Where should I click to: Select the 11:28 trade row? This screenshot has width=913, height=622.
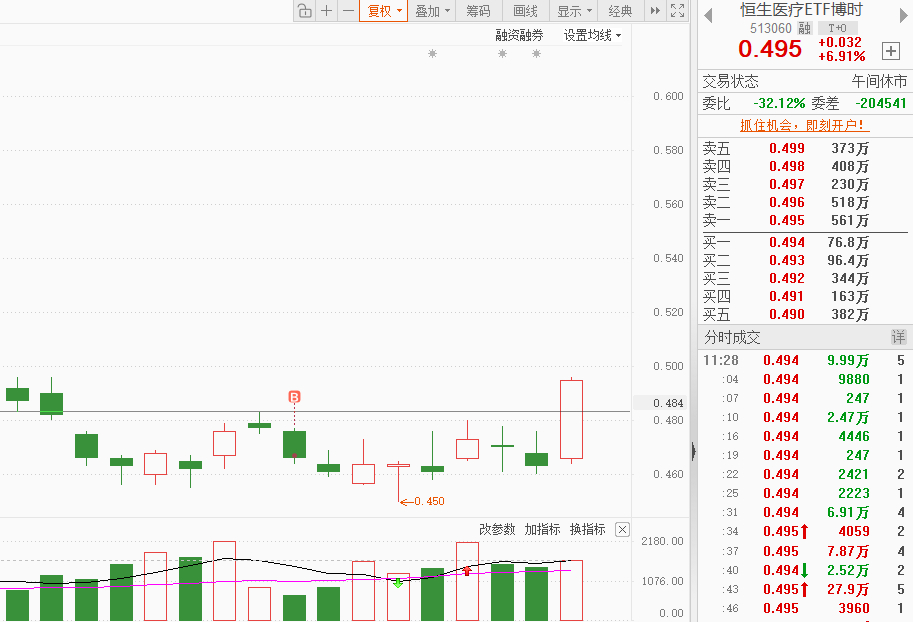coord(804,361)
